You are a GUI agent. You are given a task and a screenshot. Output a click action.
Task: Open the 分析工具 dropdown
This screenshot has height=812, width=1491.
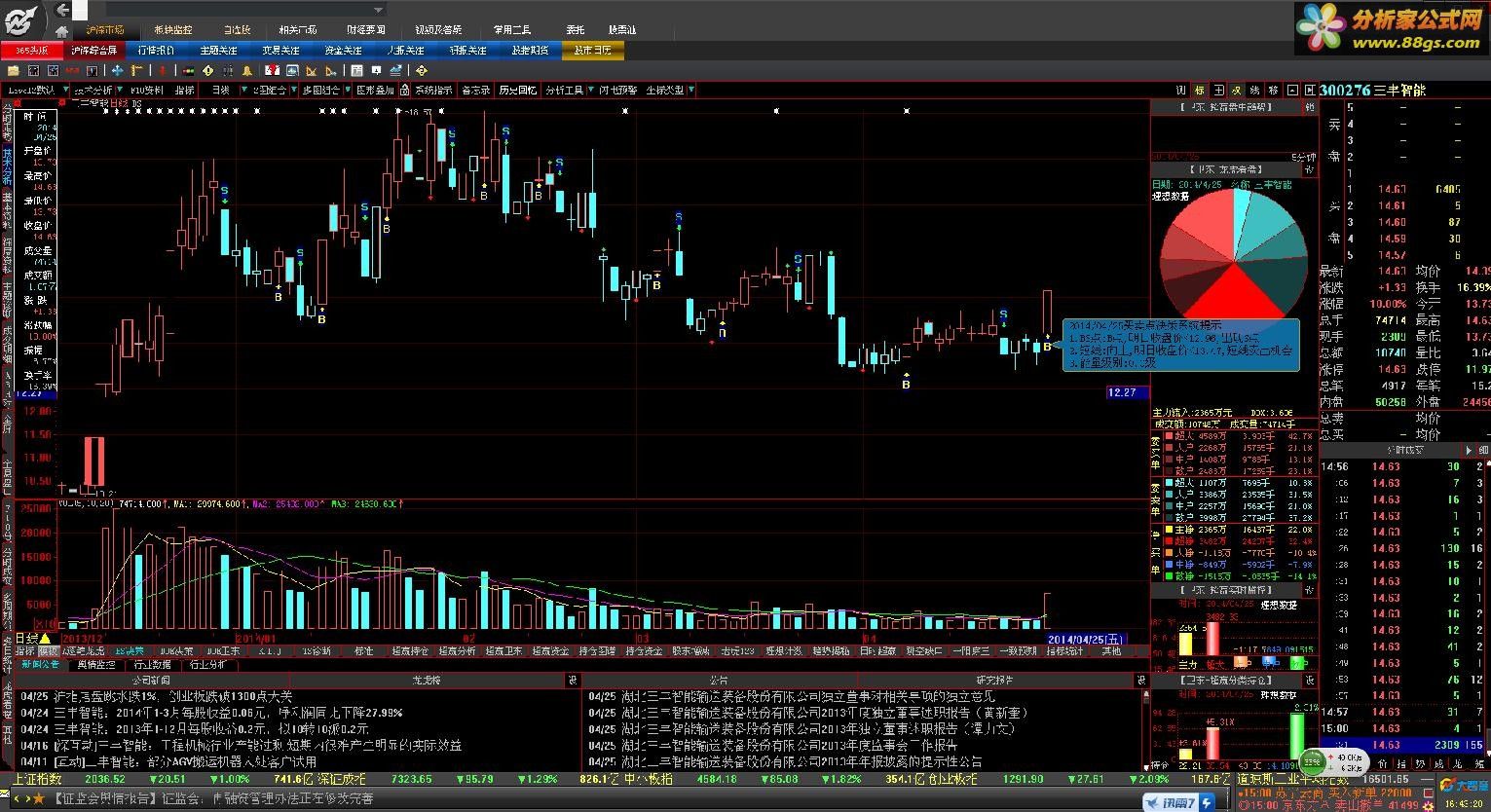tap(568, 90)
